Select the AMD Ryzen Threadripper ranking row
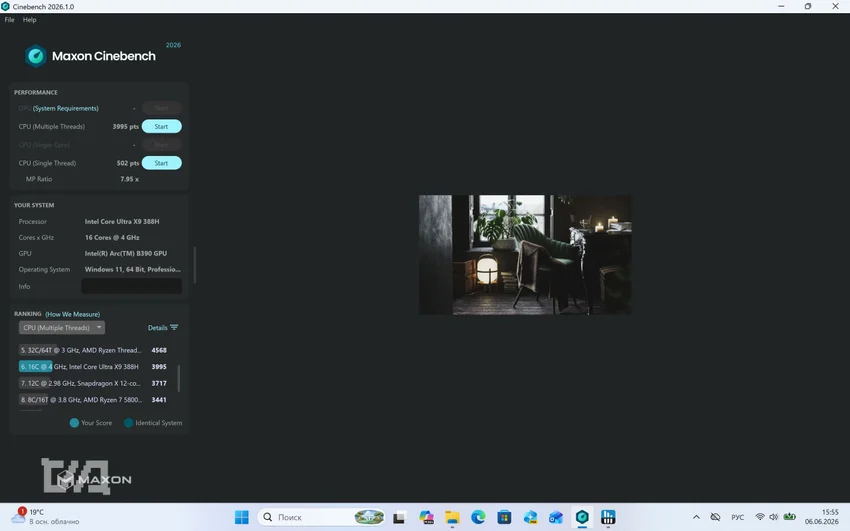The image size is (850, 531). pyautogui.click(x=93, y=351)
